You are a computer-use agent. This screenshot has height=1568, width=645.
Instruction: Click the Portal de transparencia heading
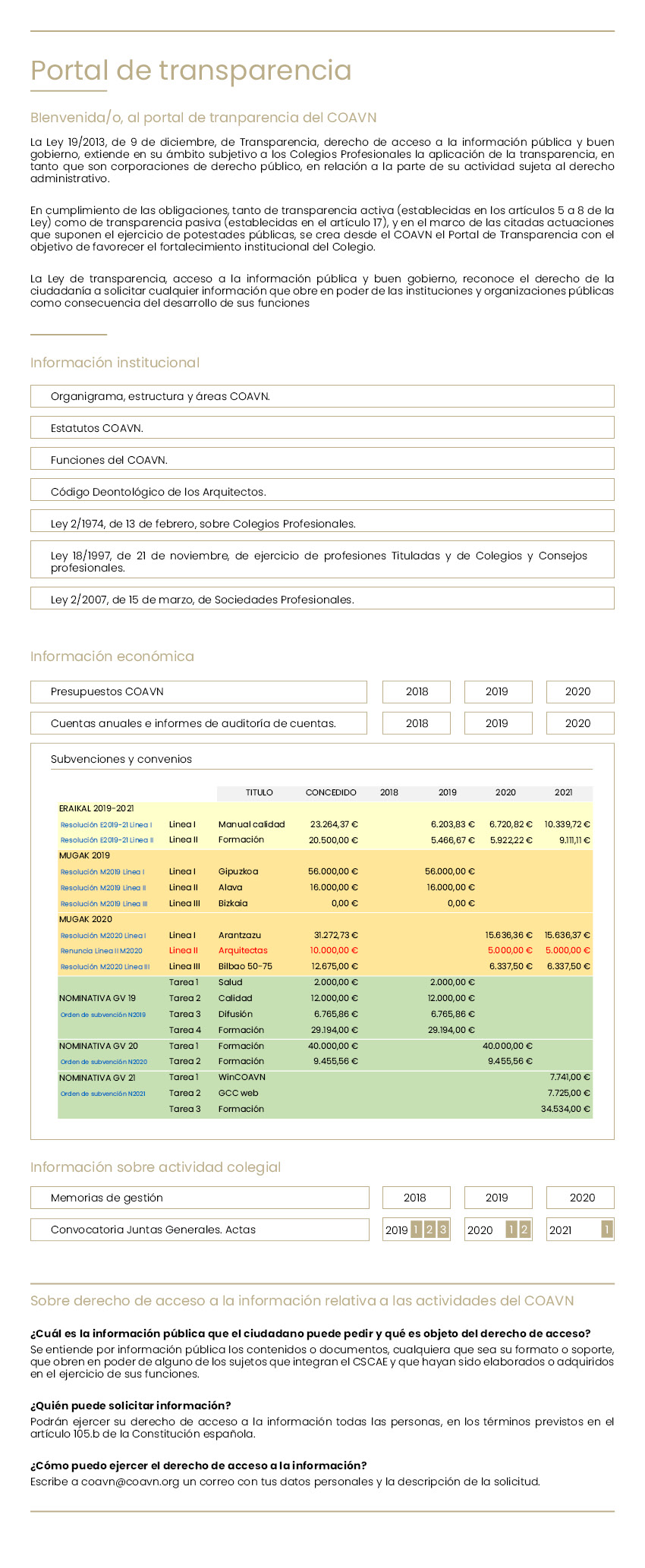point(191,71)
